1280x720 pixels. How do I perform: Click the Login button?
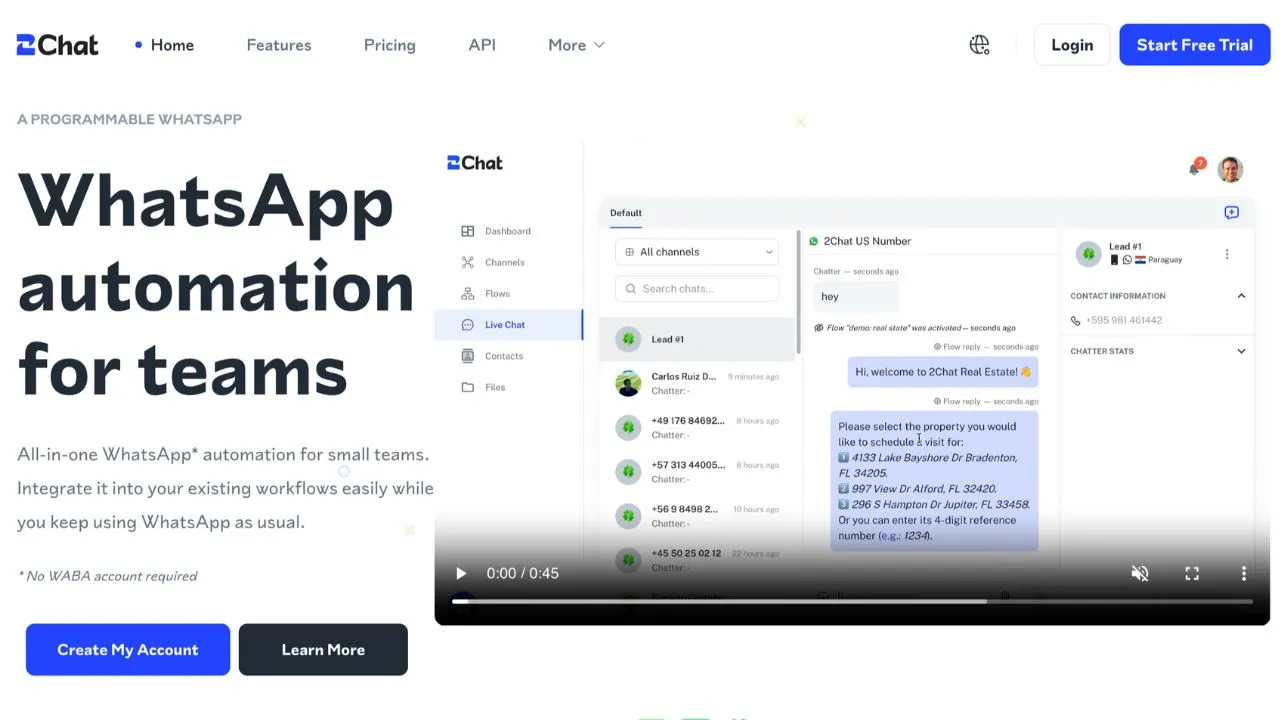tap(1072, 45)
